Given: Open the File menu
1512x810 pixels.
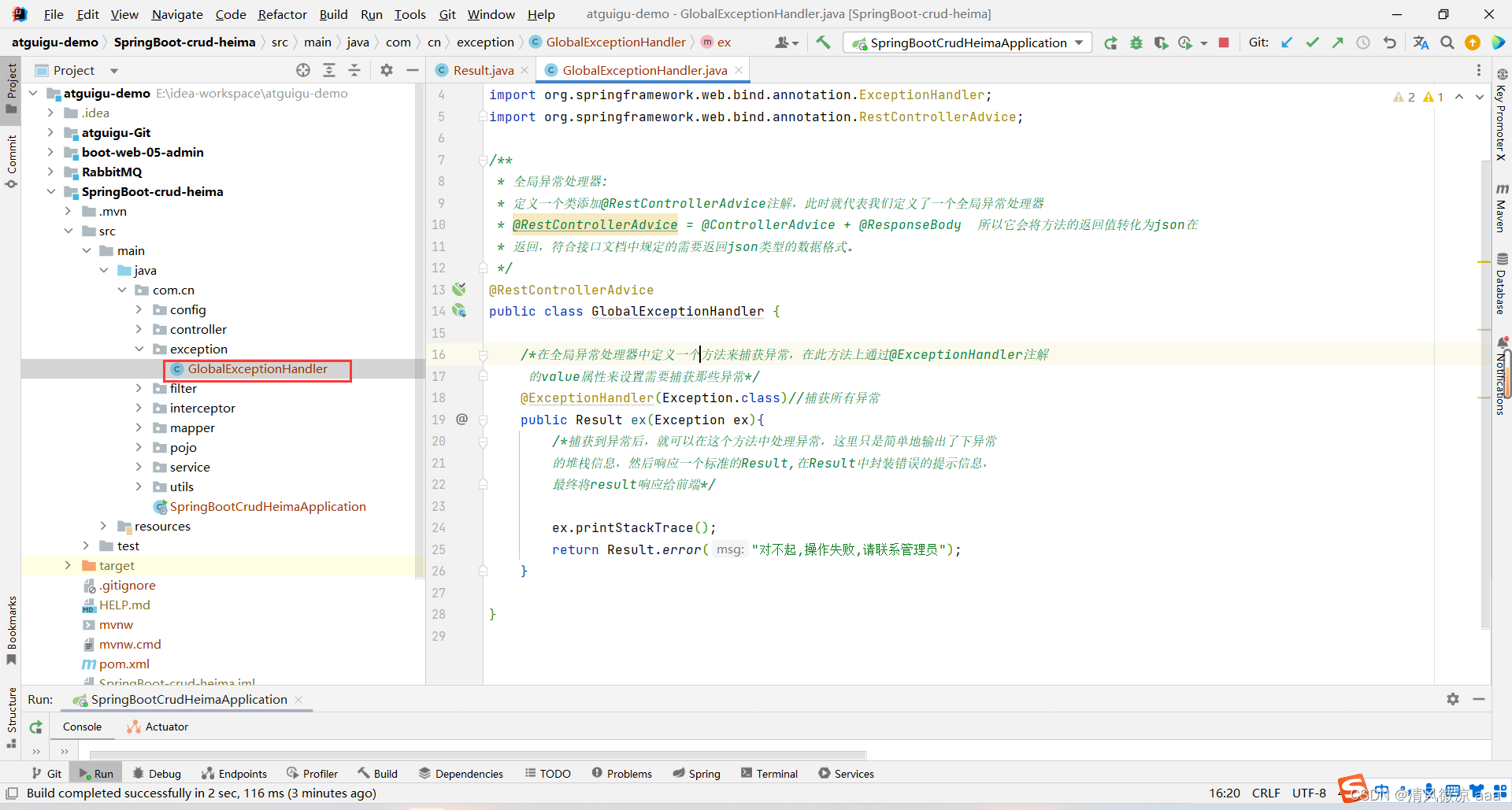Looking at the screenshot, I should (54, 14).
